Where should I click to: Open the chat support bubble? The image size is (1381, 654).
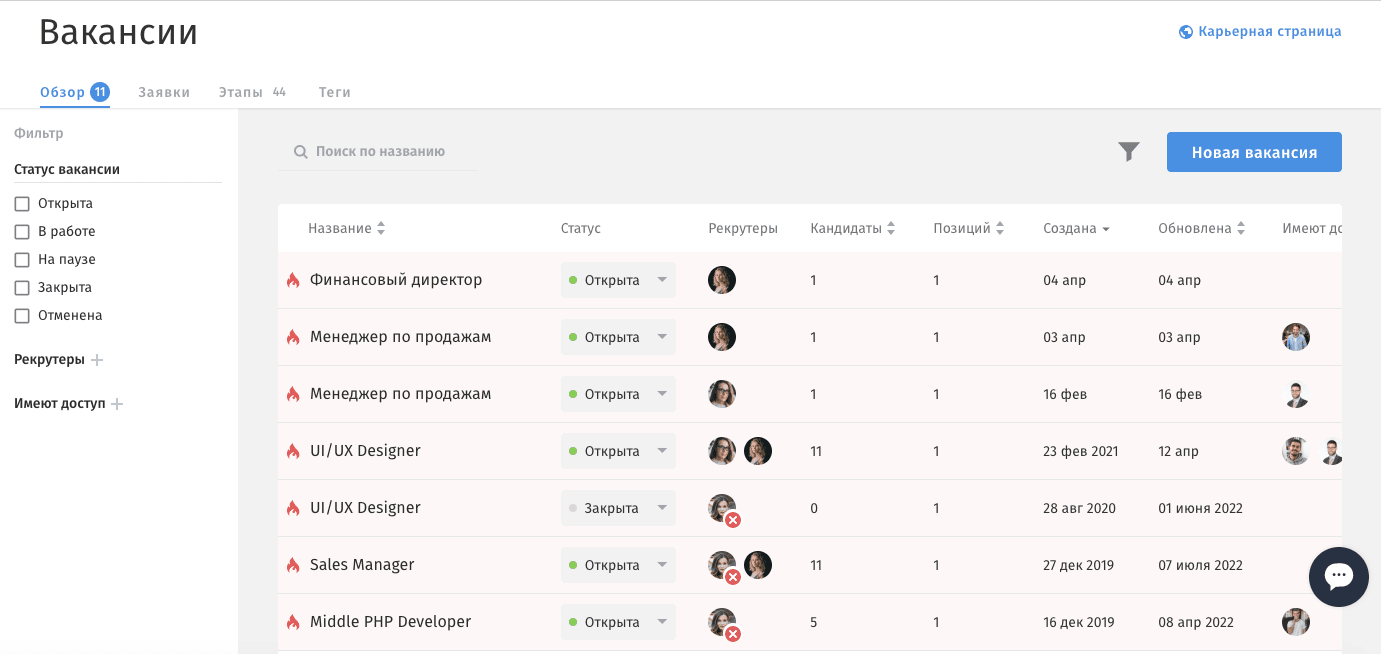[1338, 577]
